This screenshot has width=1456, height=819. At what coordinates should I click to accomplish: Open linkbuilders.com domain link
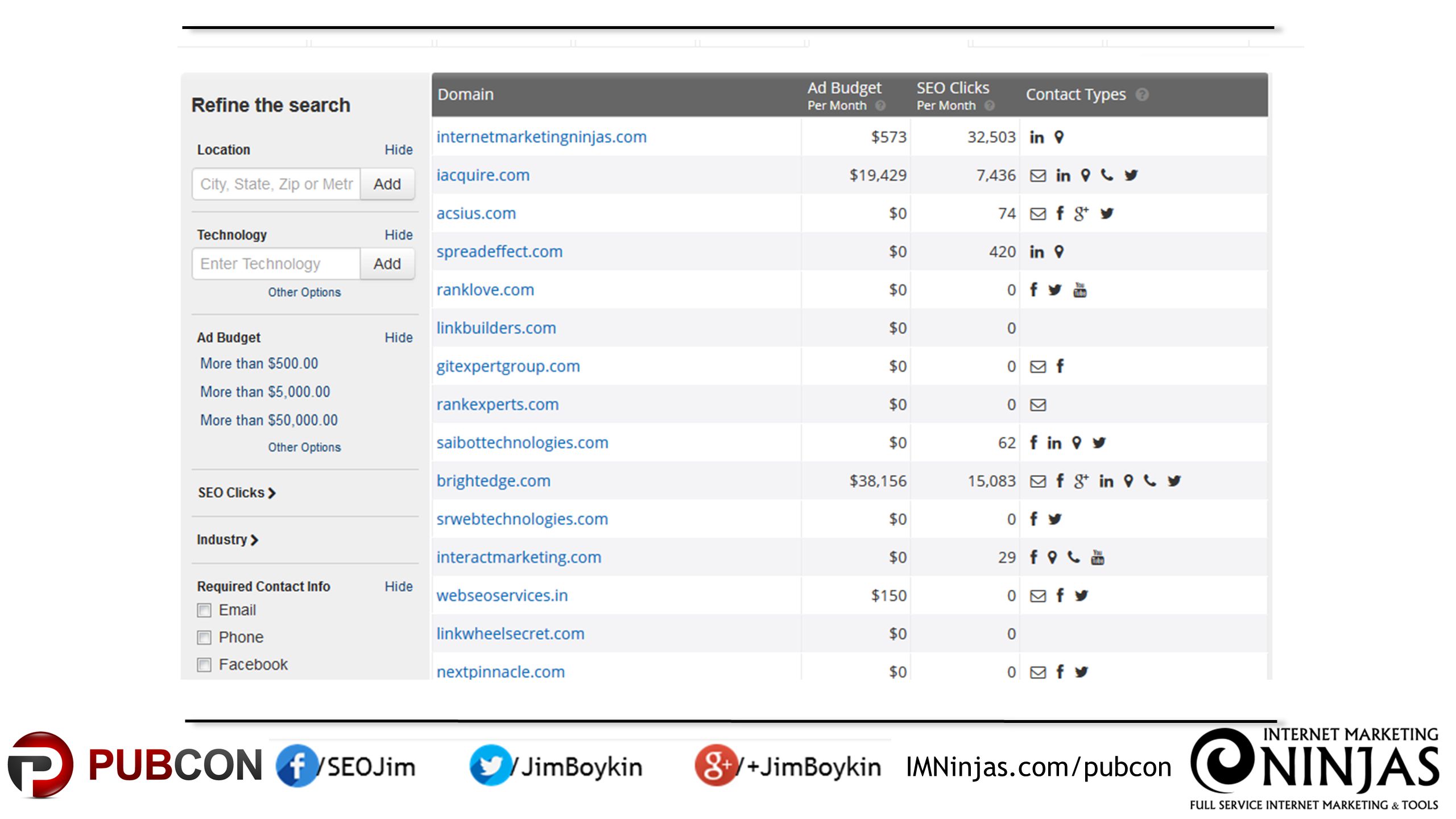coord(496,328)
